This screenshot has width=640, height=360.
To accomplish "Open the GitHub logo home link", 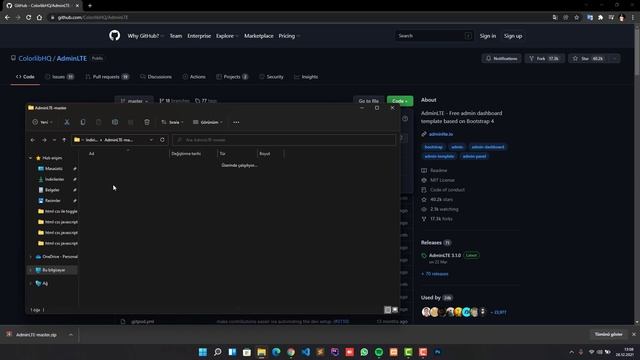I will (x=115, y=36).
